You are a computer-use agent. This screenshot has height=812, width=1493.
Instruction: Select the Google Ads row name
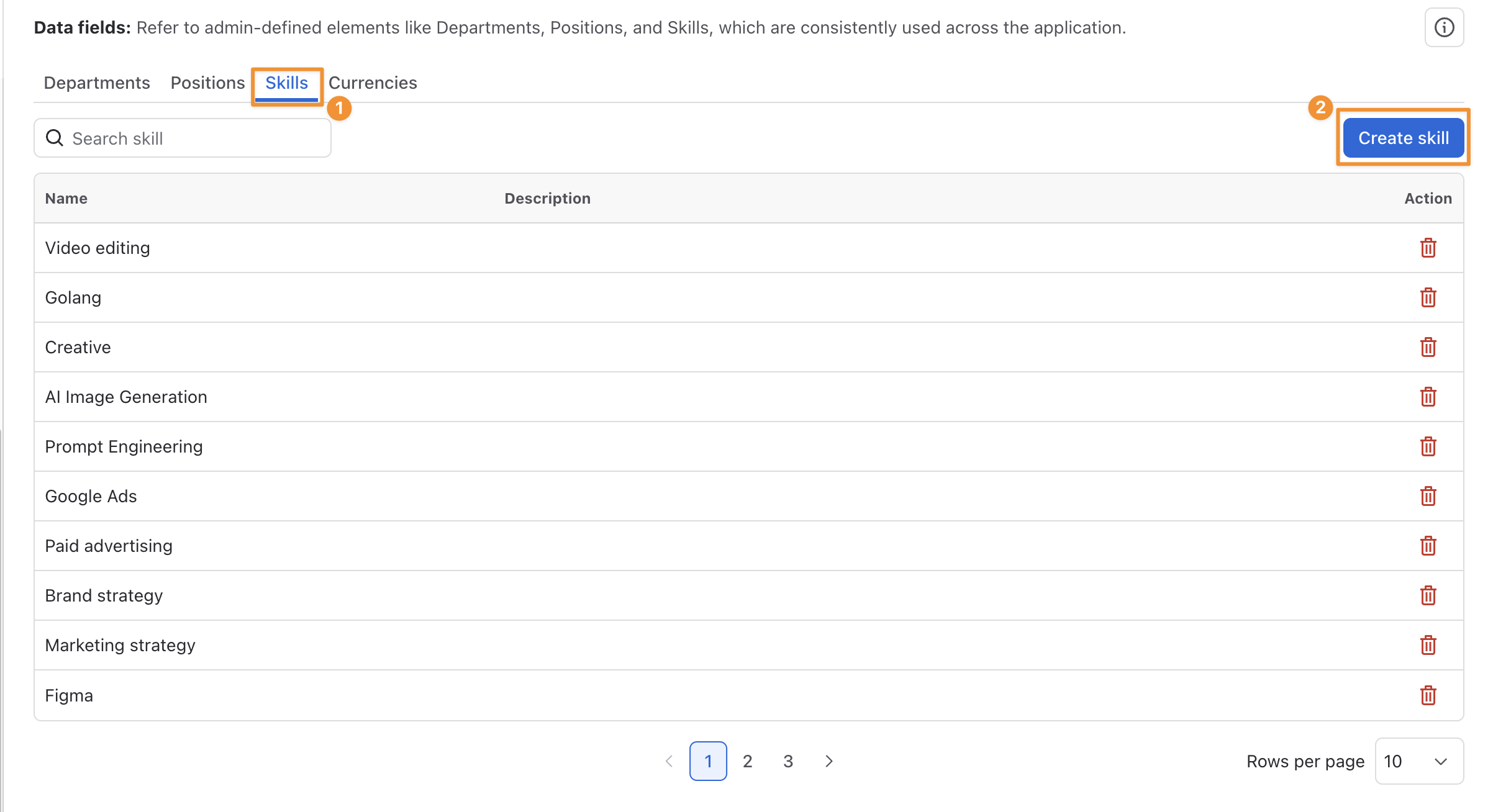[91, 496]
